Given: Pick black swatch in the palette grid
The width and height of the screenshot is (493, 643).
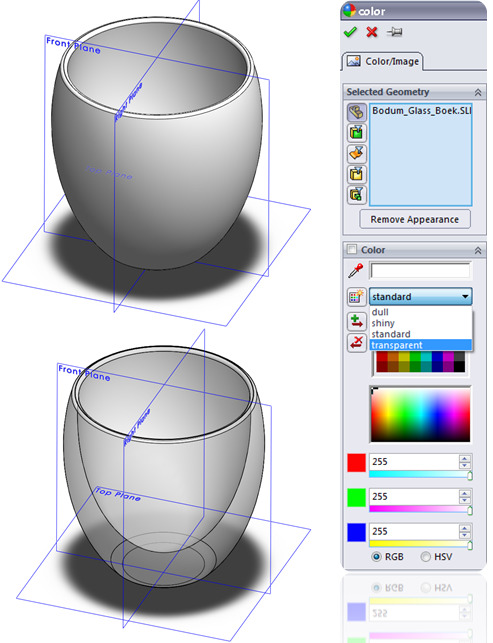Looking at the screenshot, I should click(459, 366).
